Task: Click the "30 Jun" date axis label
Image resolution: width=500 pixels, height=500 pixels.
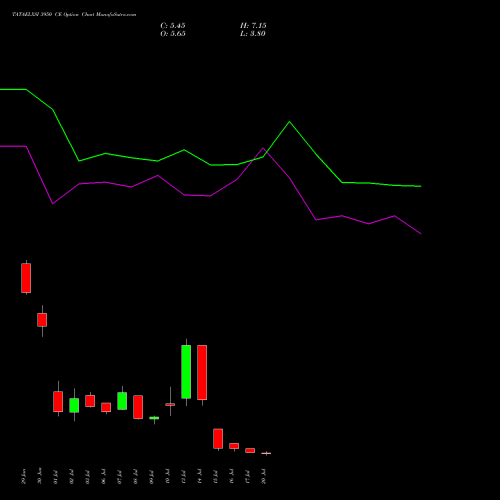Action: (x=40, y=476)
